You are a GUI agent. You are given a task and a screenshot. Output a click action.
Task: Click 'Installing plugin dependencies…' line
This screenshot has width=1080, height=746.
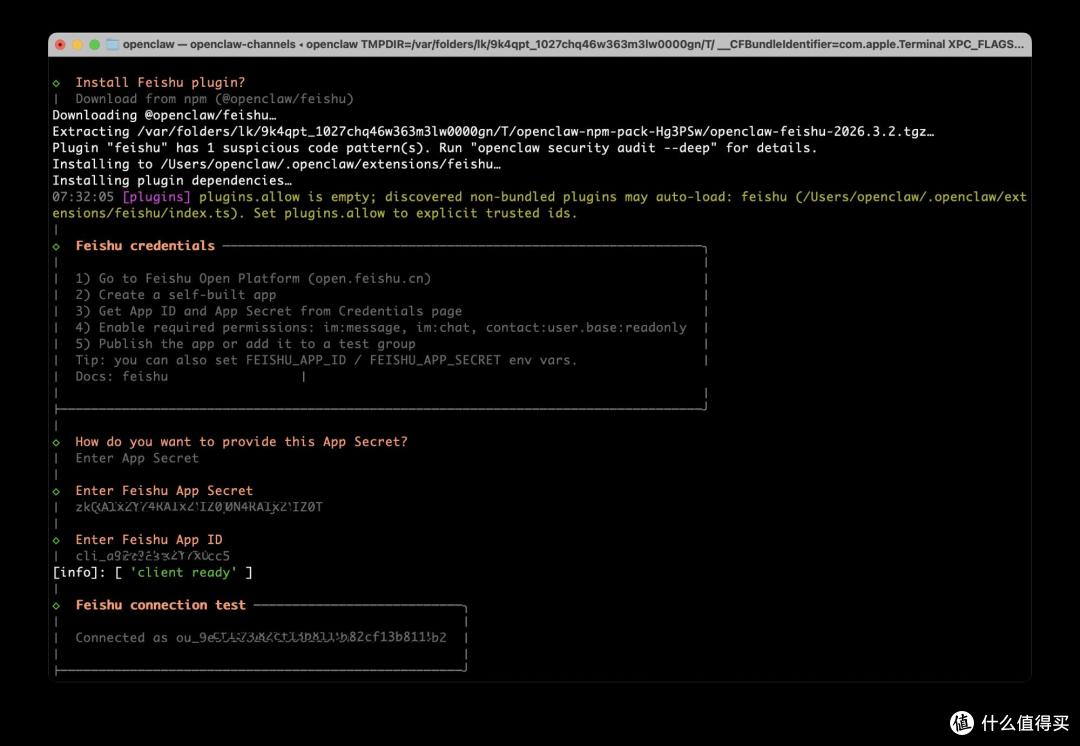[172, 180]
